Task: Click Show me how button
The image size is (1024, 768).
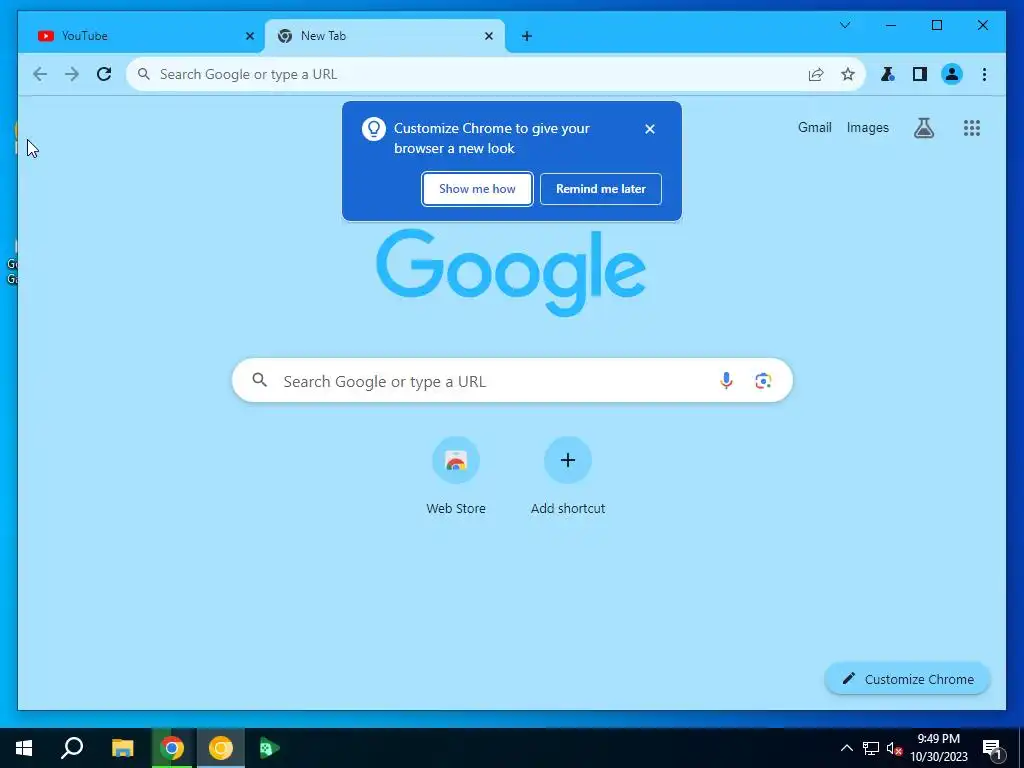Action: pos(477,189)
